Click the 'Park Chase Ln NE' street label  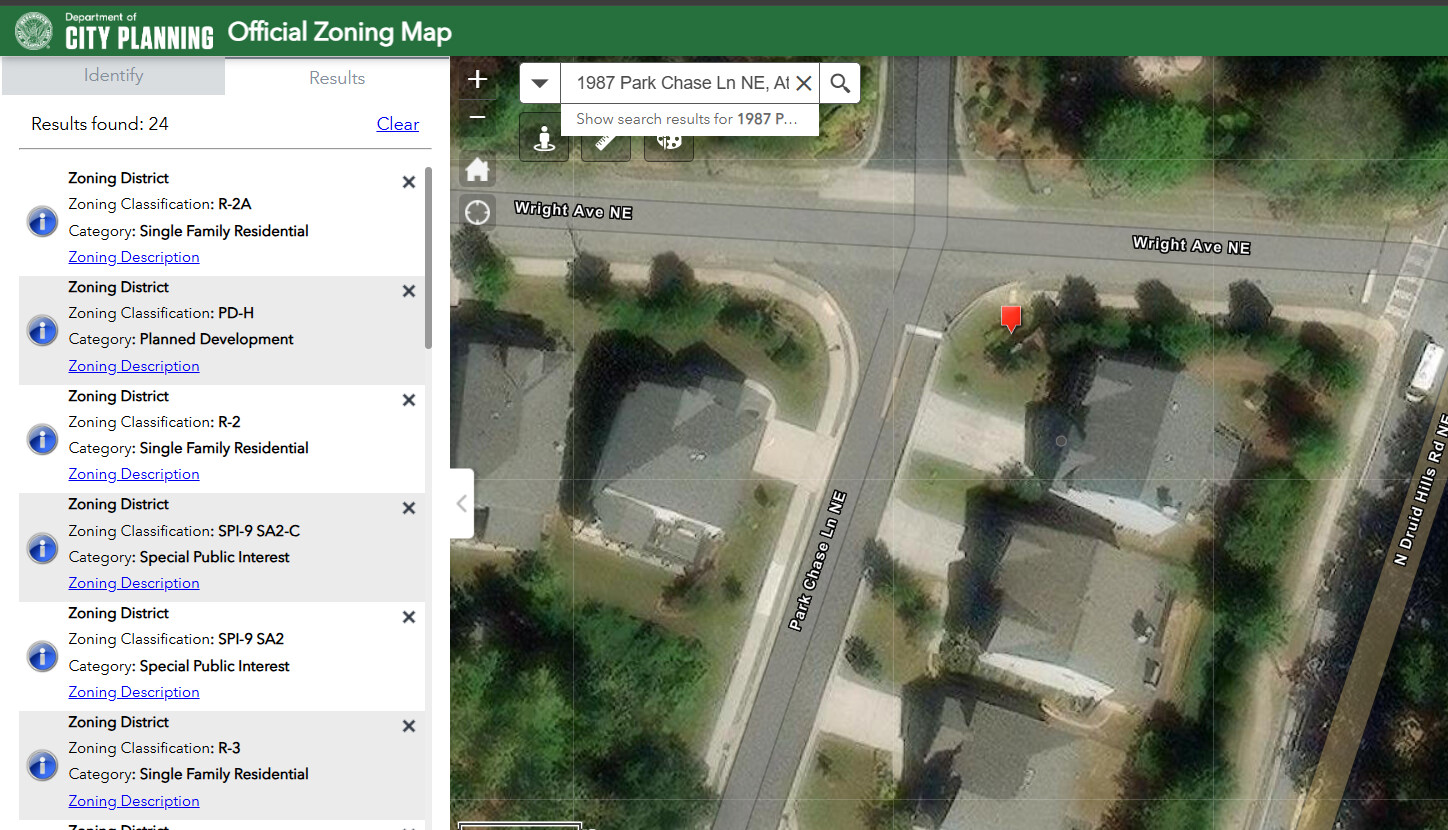click(817, 560)
